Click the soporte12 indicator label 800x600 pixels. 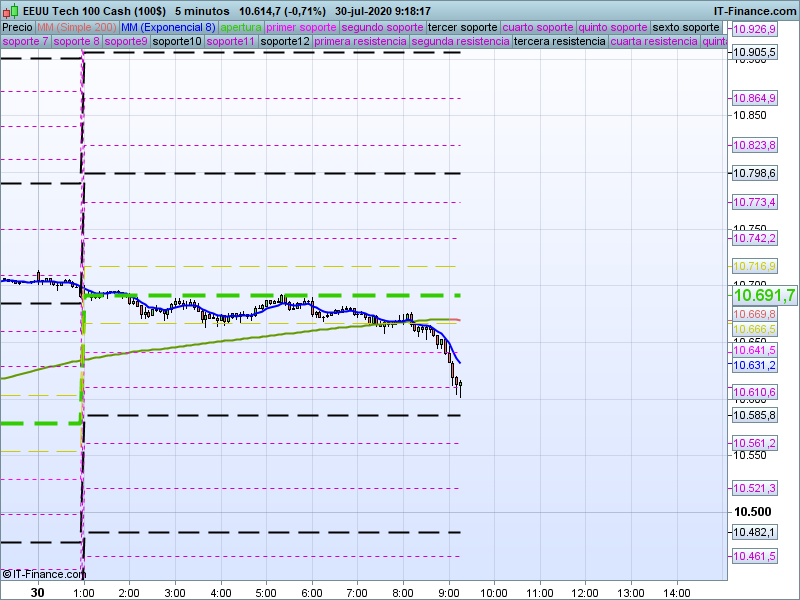click(x=284, y=42)
